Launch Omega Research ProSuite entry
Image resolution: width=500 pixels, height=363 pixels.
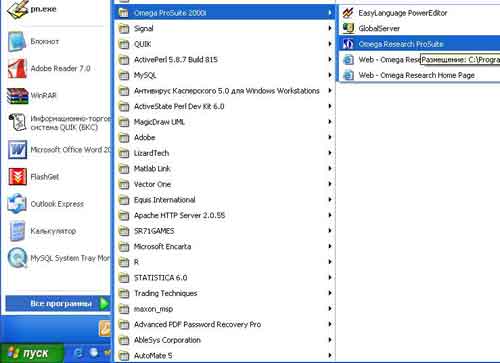420,44
